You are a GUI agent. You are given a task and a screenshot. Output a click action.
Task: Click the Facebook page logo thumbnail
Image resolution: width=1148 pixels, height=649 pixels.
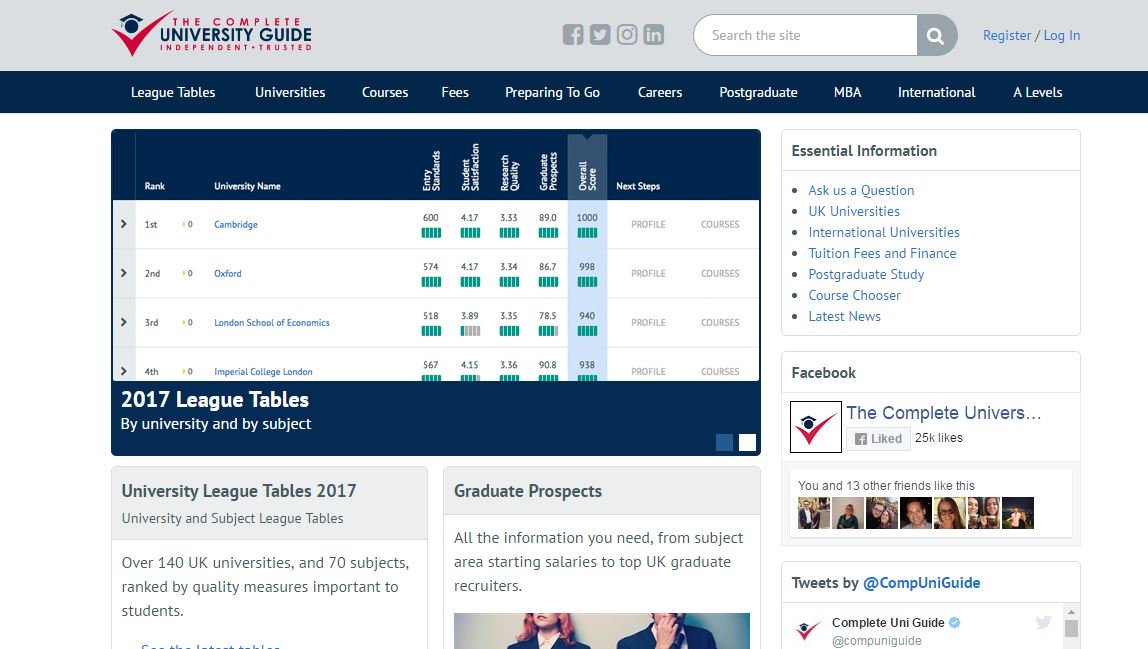pos(816,426)
